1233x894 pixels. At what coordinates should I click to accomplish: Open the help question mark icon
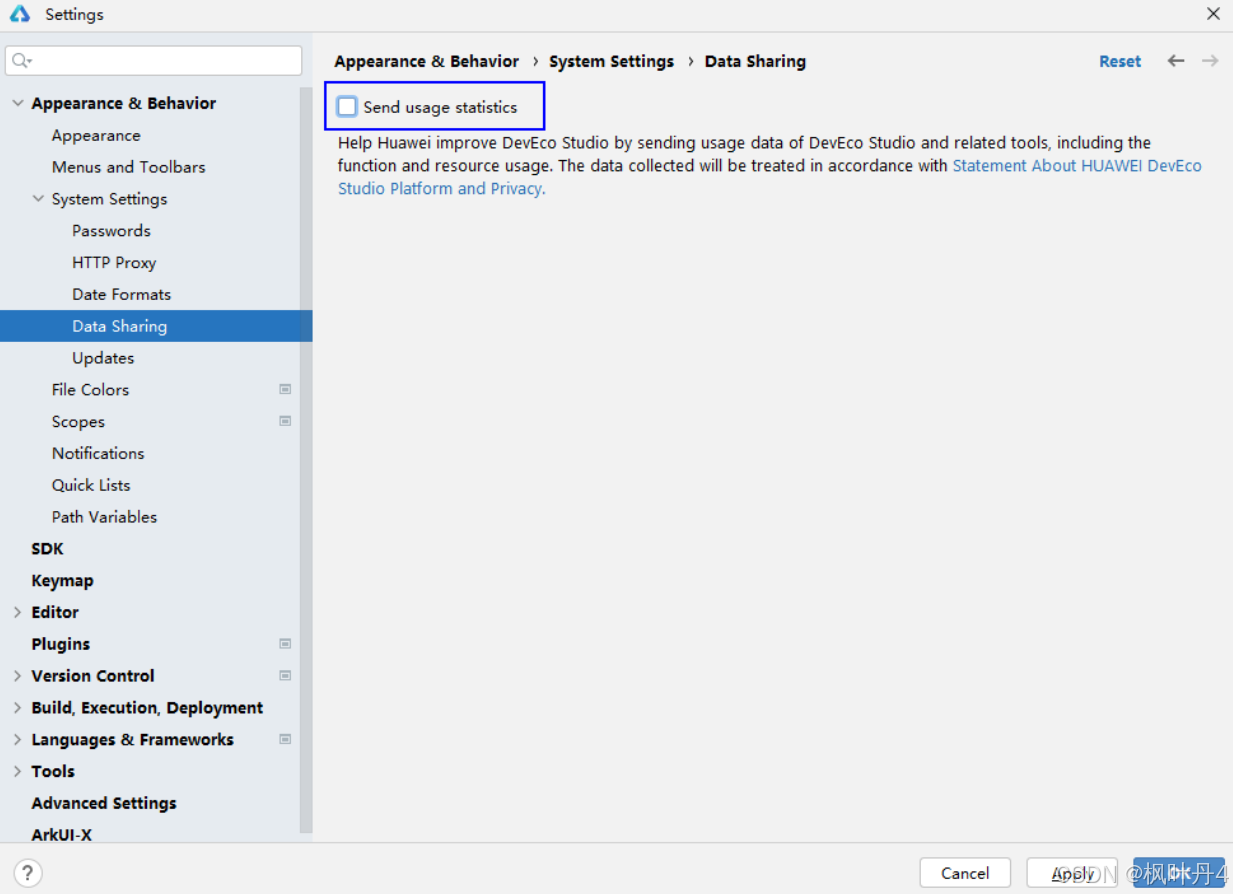[x=28, y=872]
